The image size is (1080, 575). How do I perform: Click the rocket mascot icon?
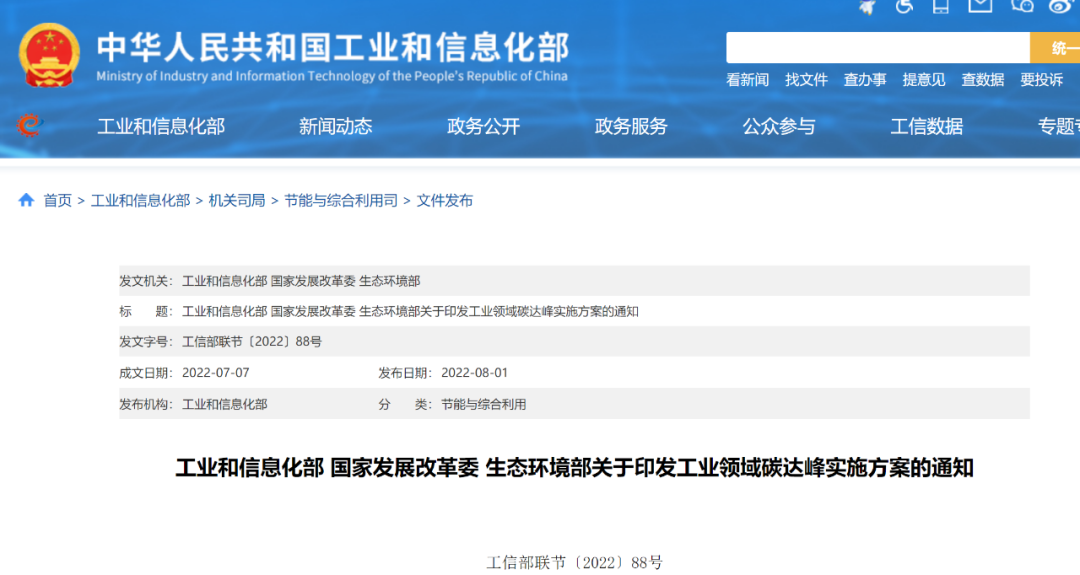[x=867, y=7]
